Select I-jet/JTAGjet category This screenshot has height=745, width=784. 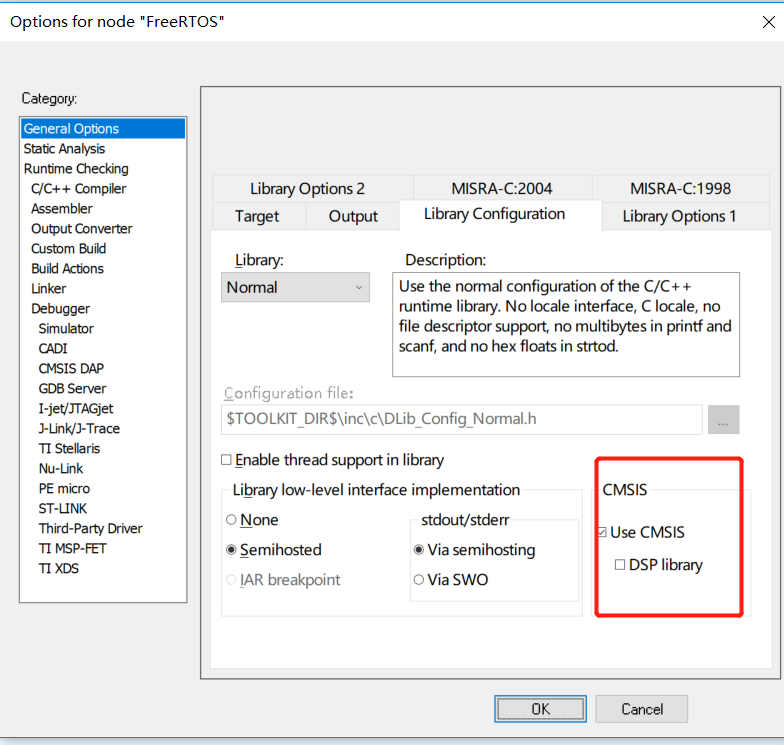coord(76,408)
